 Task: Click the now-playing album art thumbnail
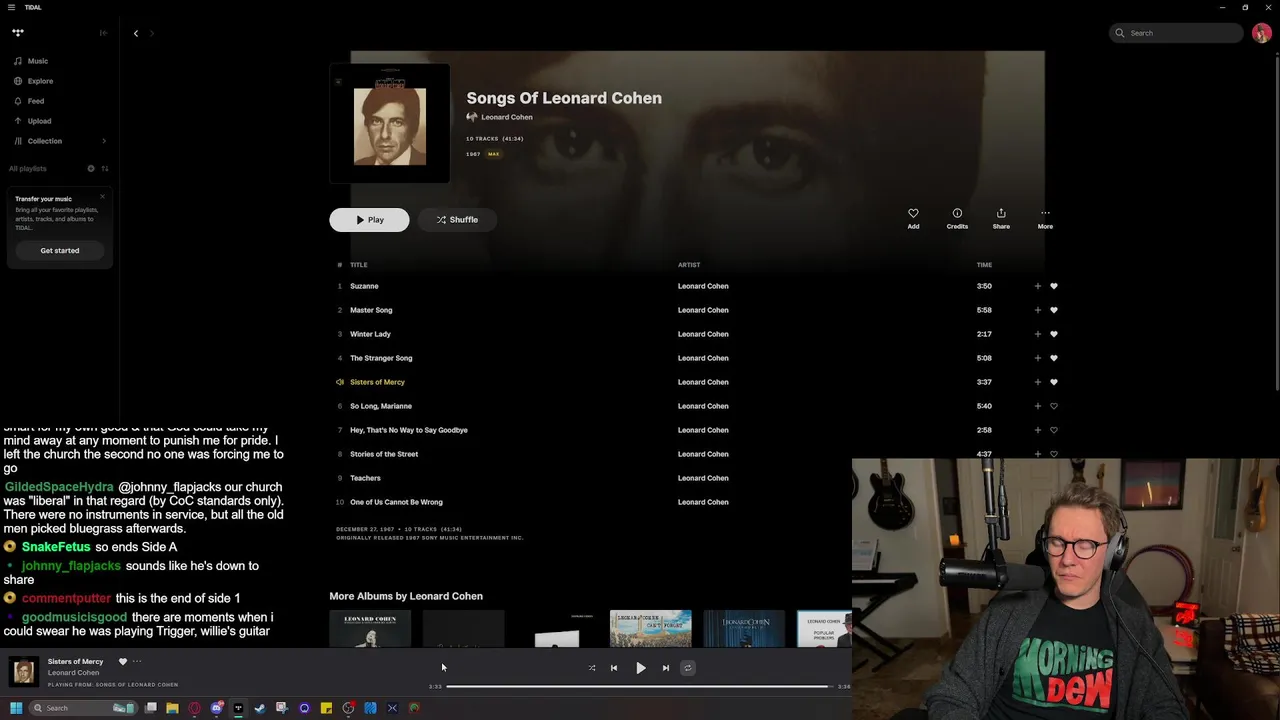click(x=24, y=672)
